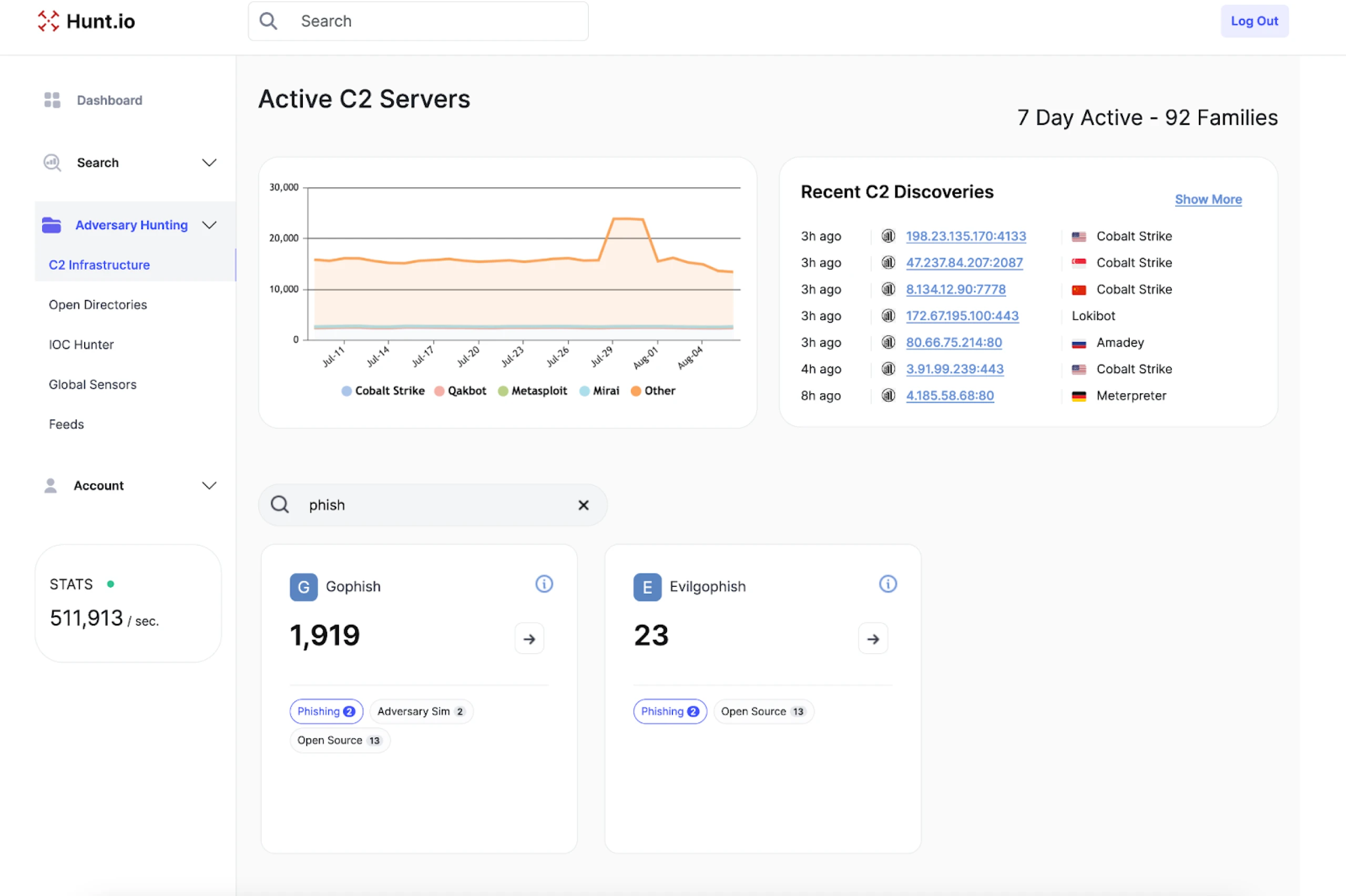
Task: Click the Adversary Hunting folder icon
Action: click(x=52, y=225)
